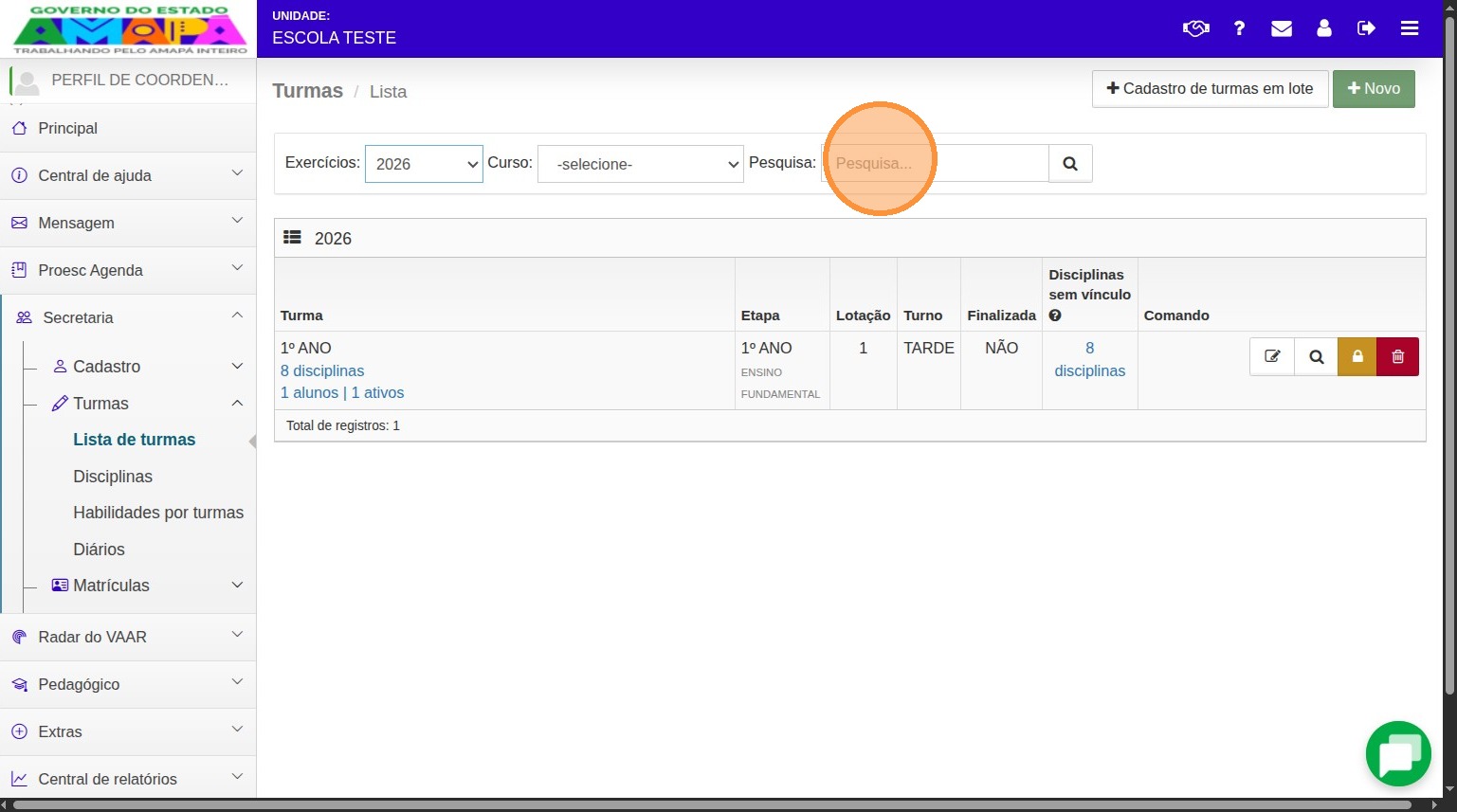
Task: Click the green Novo button
Action: point(1374,89)
